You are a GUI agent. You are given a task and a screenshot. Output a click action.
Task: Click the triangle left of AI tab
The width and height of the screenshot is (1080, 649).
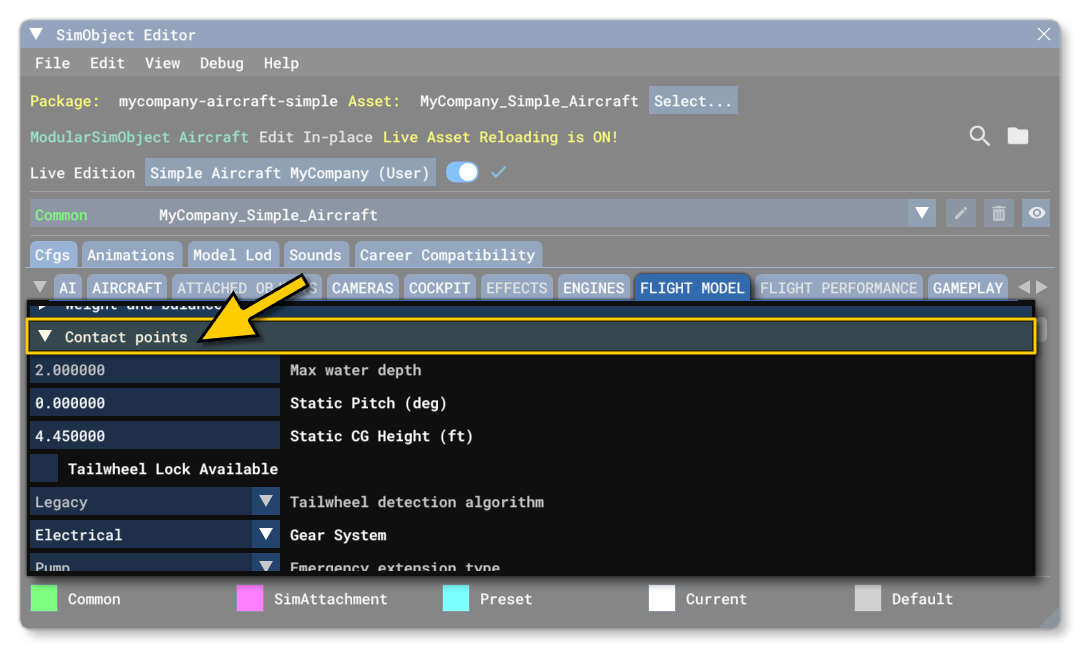[40, 287]
